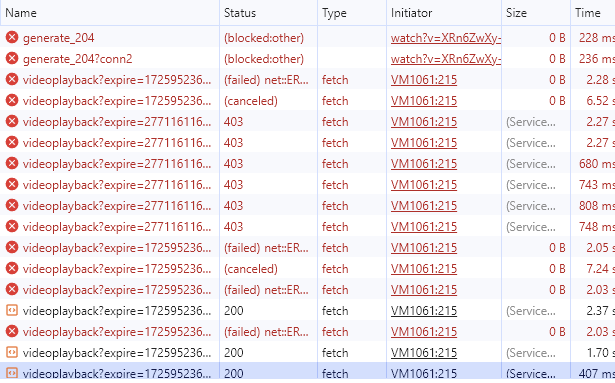Click (blocked:other) status in generate_204 row
The image size is (615, 383).
pyautogui.click(x=264, y=38)
